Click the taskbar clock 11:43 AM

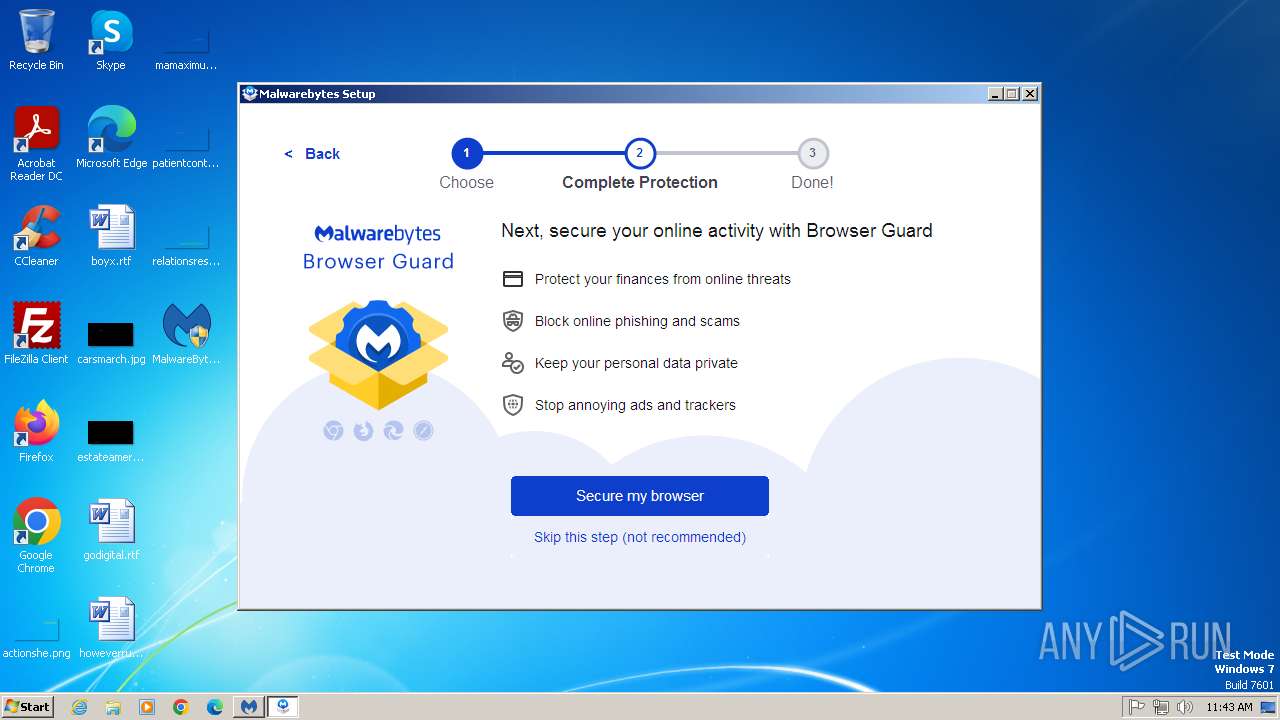[1228, 707]
